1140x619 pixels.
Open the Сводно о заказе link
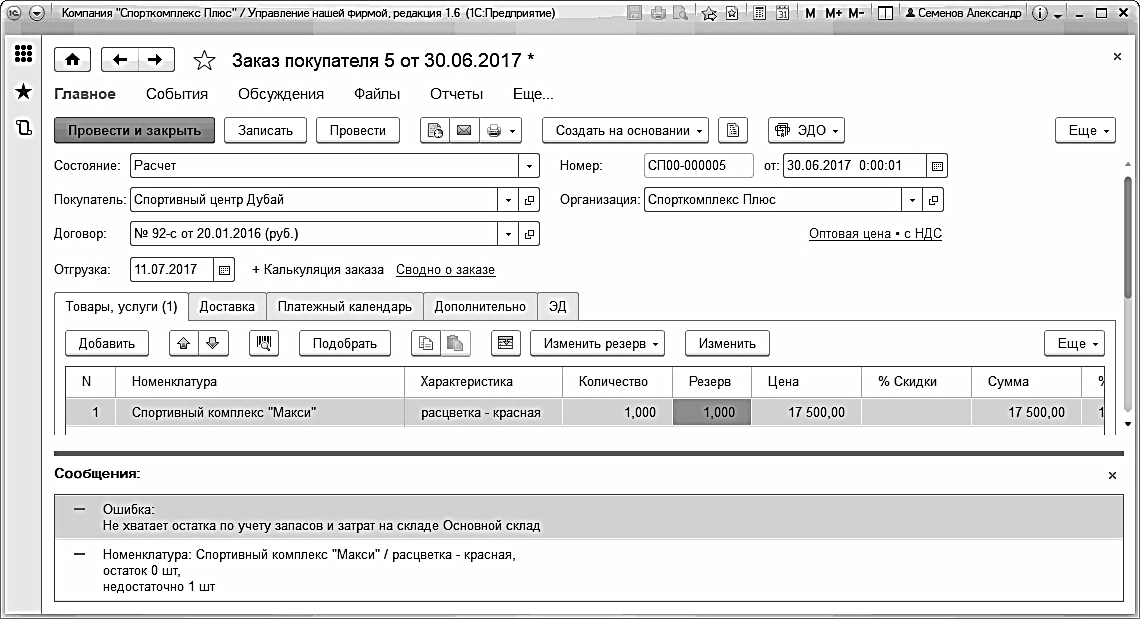click(x=445, y=270)
